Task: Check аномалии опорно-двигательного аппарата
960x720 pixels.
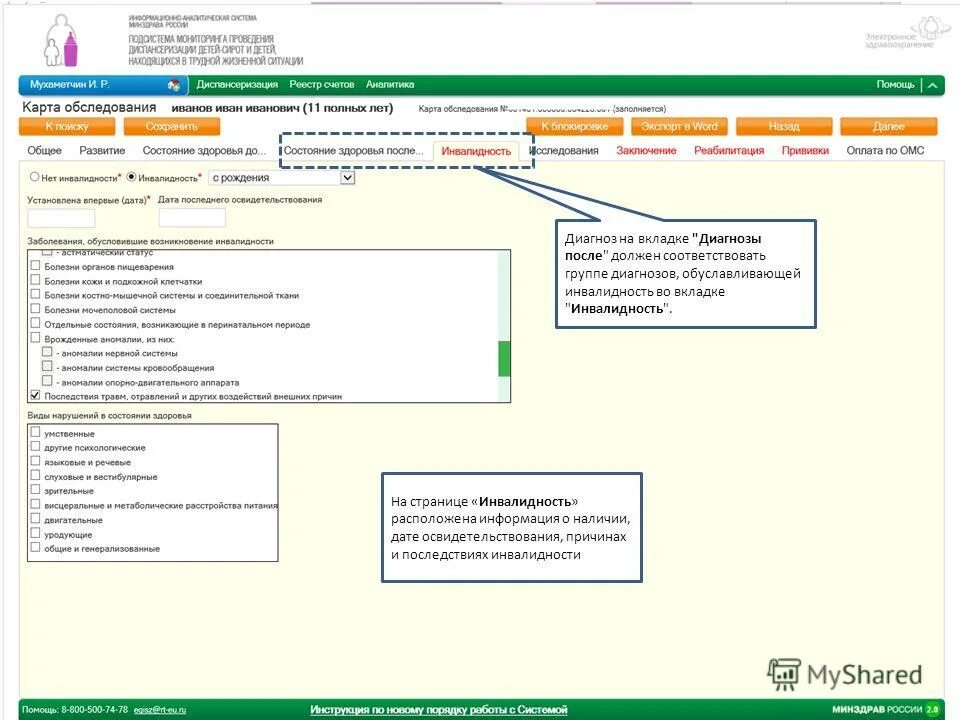Action: tap(47, 381)
